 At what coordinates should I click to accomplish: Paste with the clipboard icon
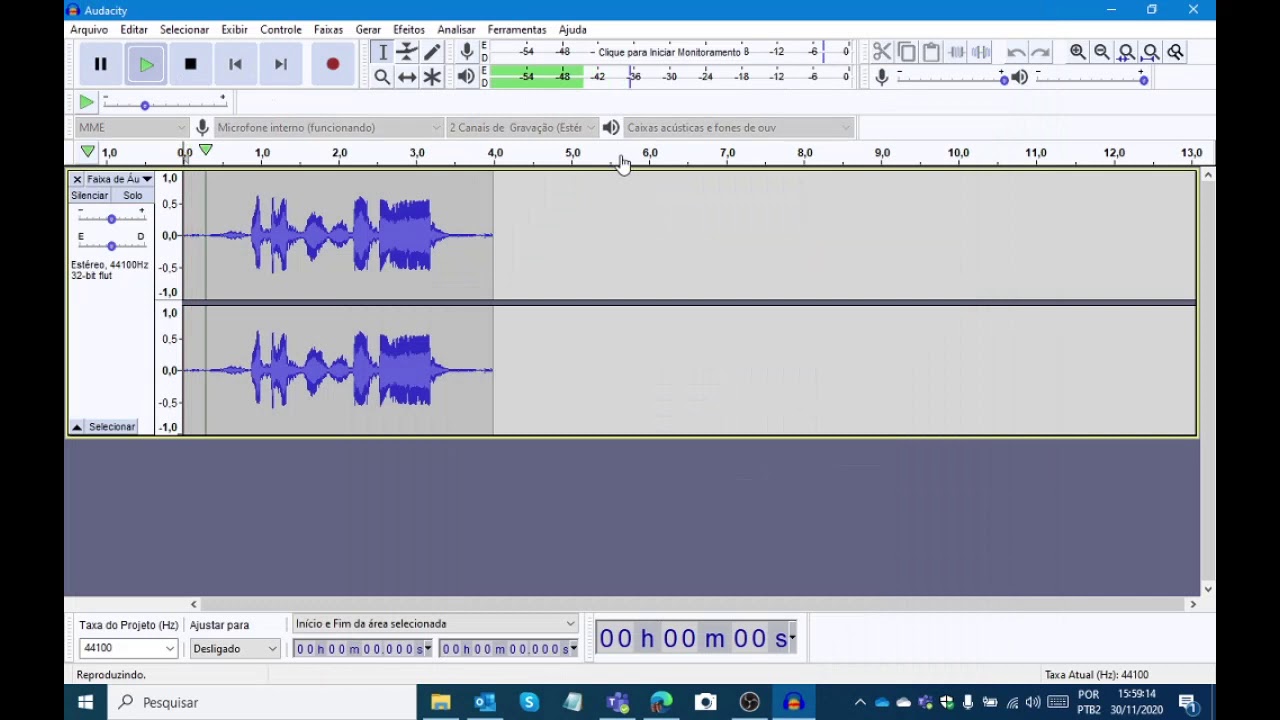pos(931,52)
